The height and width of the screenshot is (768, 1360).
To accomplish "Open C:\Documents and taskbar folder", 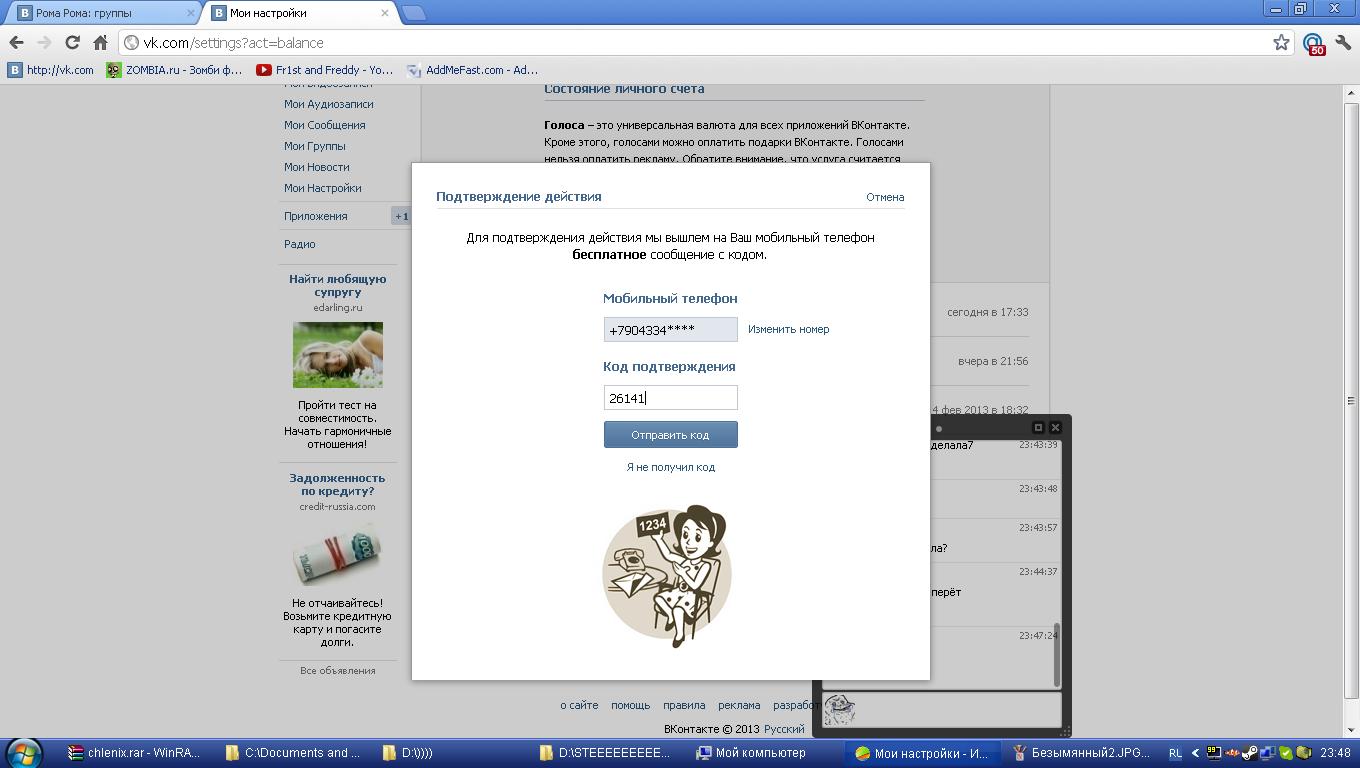I will [x=294, y=753].
